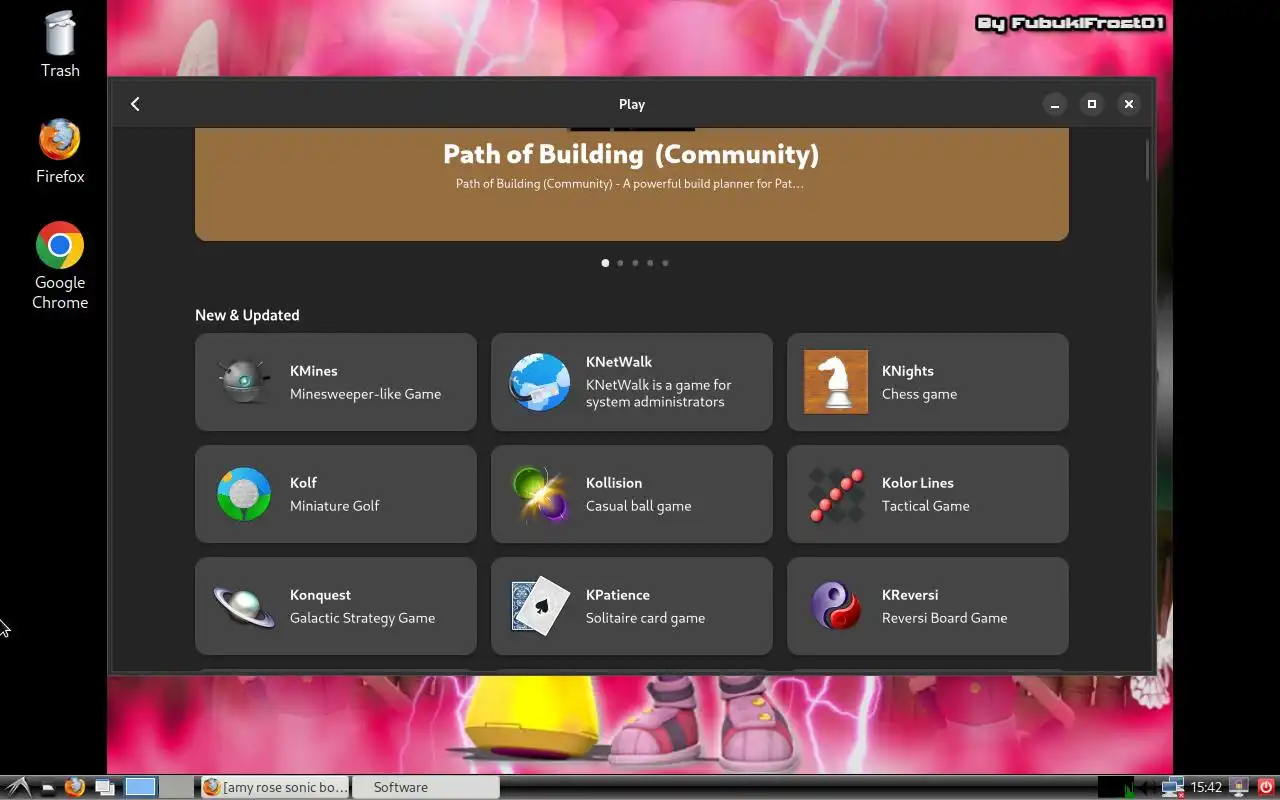Maximize the Software window
The height and width of the screenshot is (800, 1280).
tap(1092, 104)
